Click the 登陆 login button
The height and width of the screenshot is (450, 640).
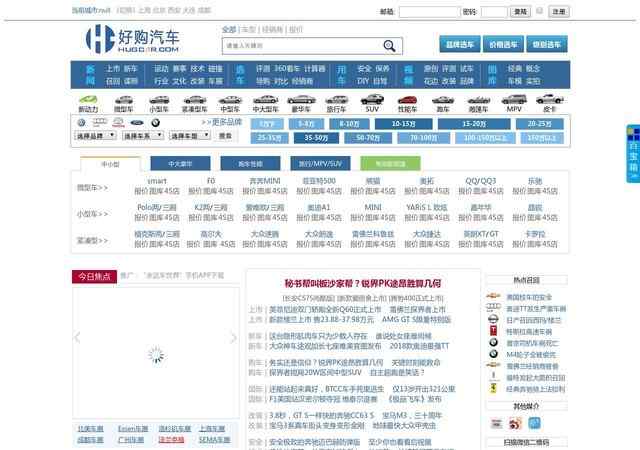pyautogui.click(x=520, y=11)
